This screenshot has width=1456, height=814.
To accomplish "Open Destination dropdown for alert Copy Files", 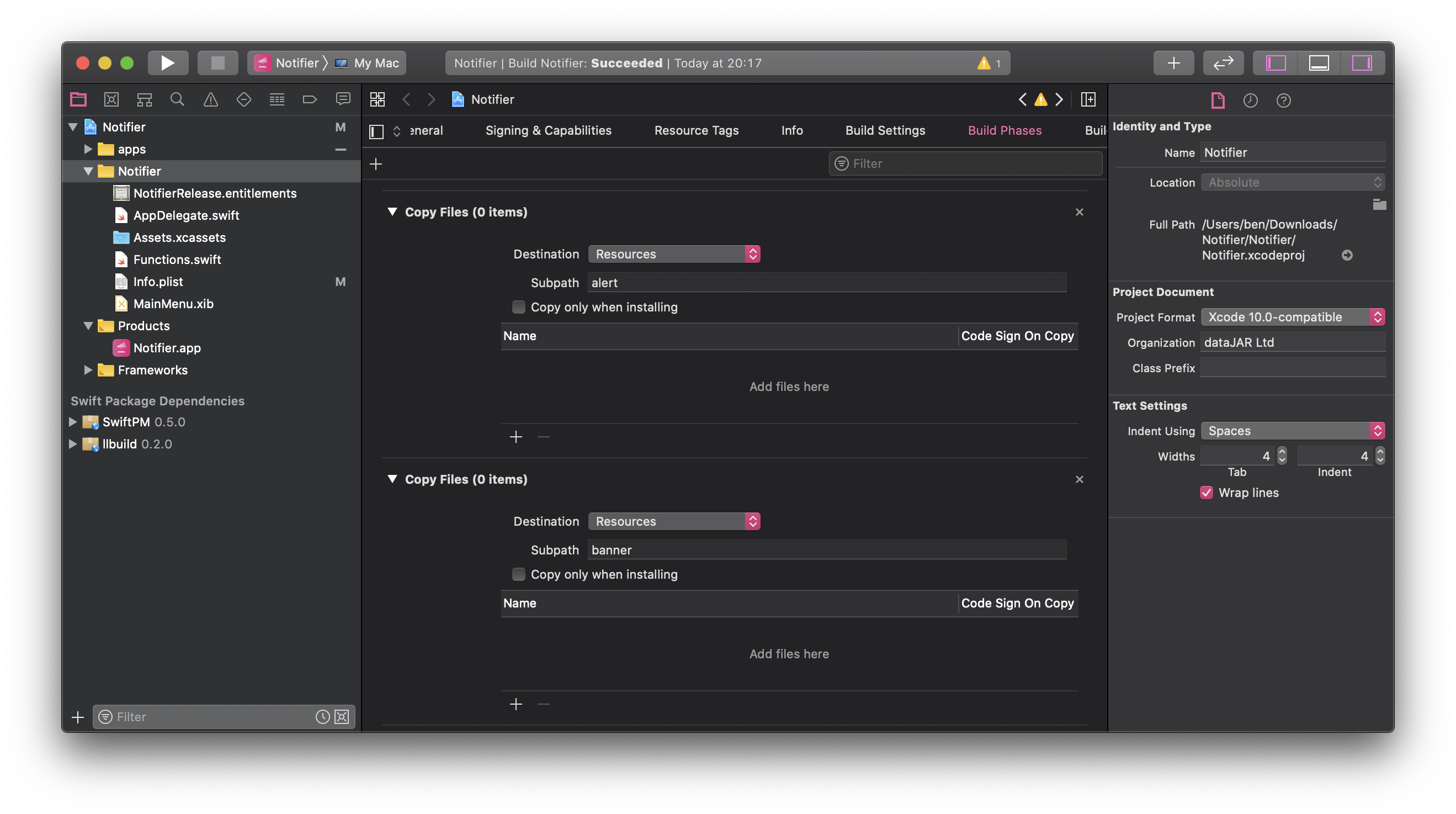I will [x=674, y=254].
